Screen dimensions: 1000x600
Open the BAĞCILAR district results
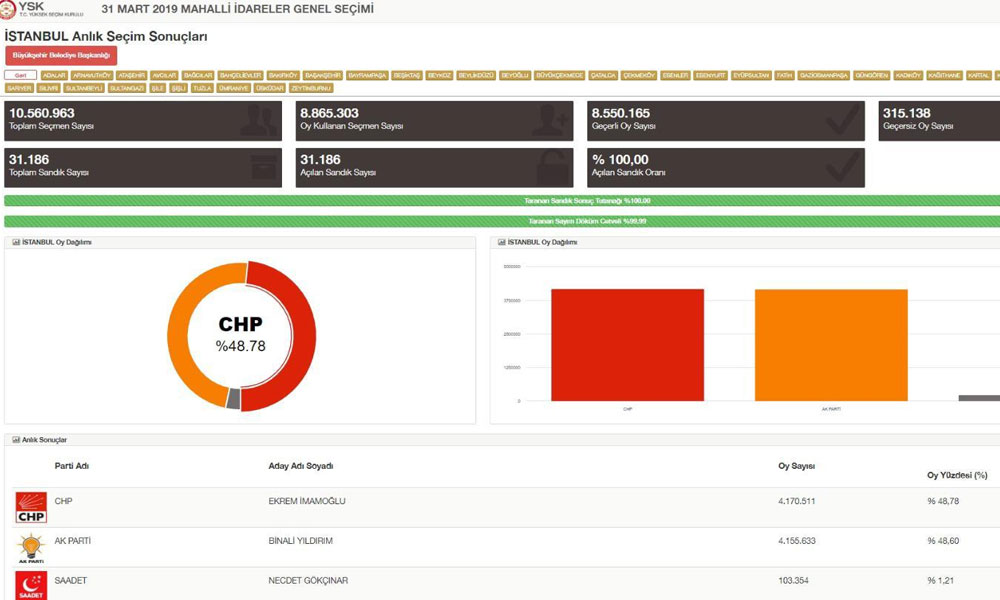click(198, 75)
